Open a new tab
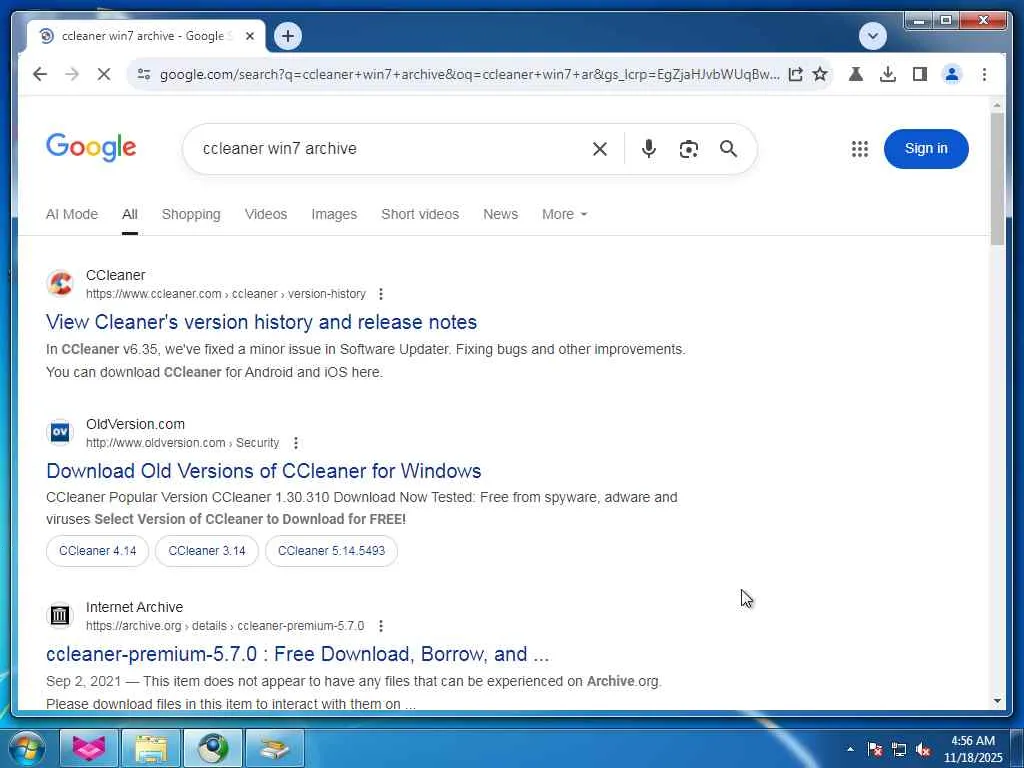The width and height of the screenshot is (1024, 768). 288,36
